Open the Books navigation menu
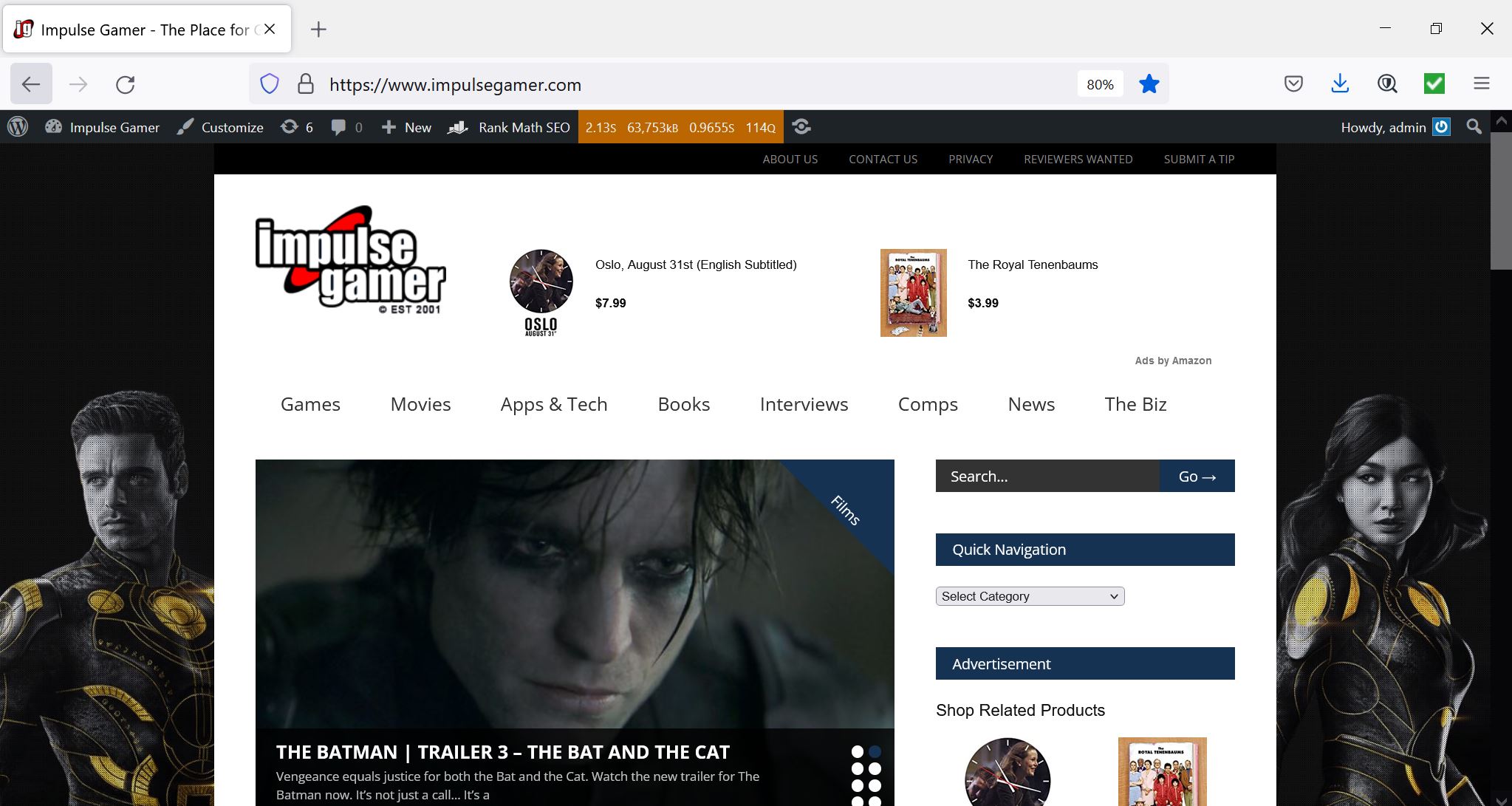1512x806 pixels. point(684,404)
